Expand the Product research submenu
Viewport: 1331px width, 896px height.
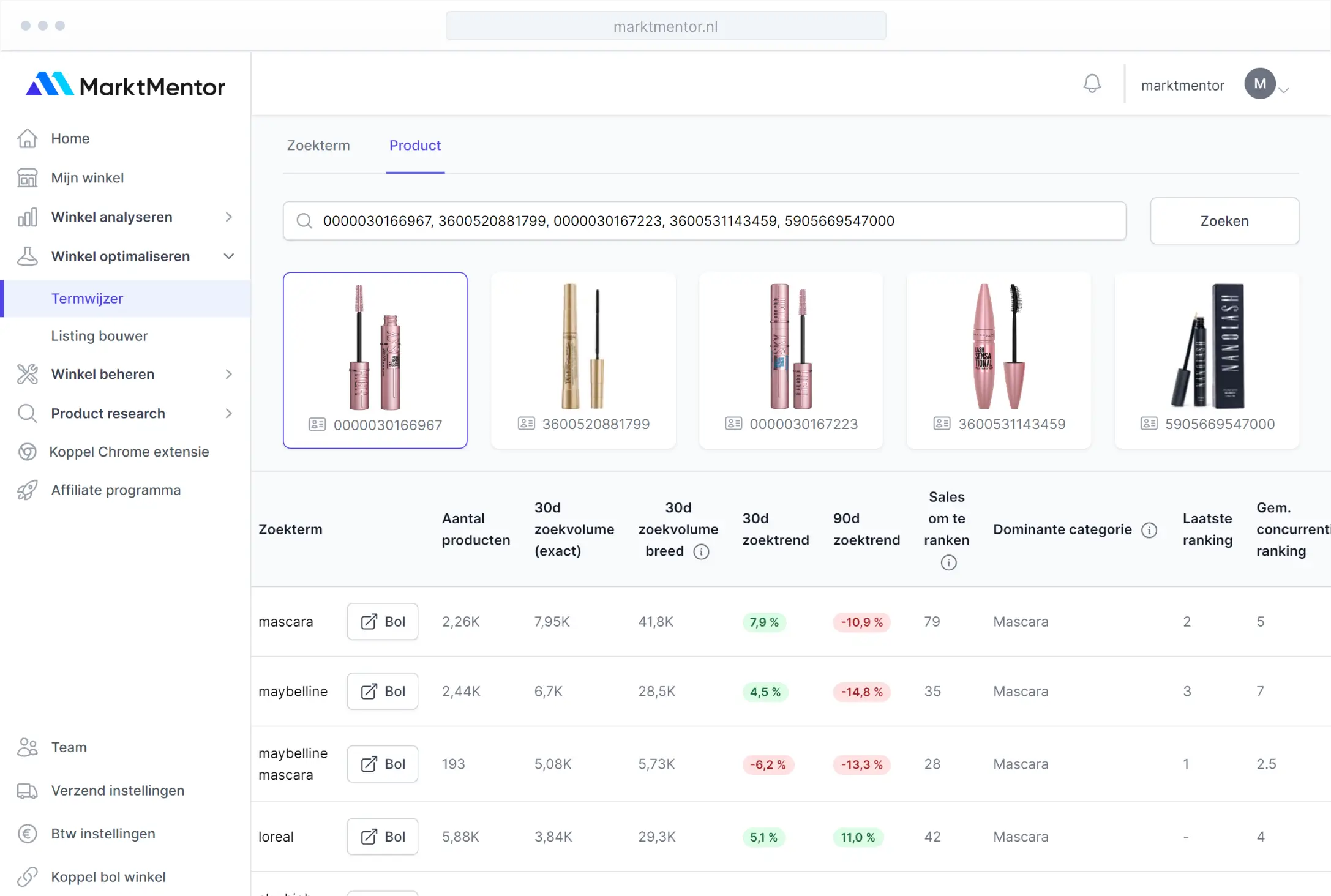click(228, 413)
